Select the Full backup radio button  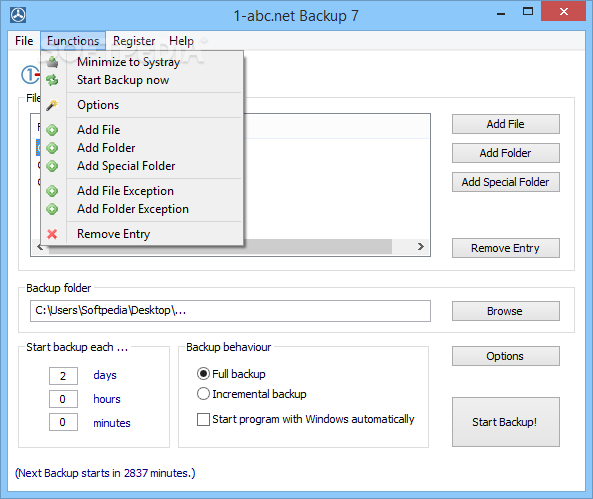(203, 374)
